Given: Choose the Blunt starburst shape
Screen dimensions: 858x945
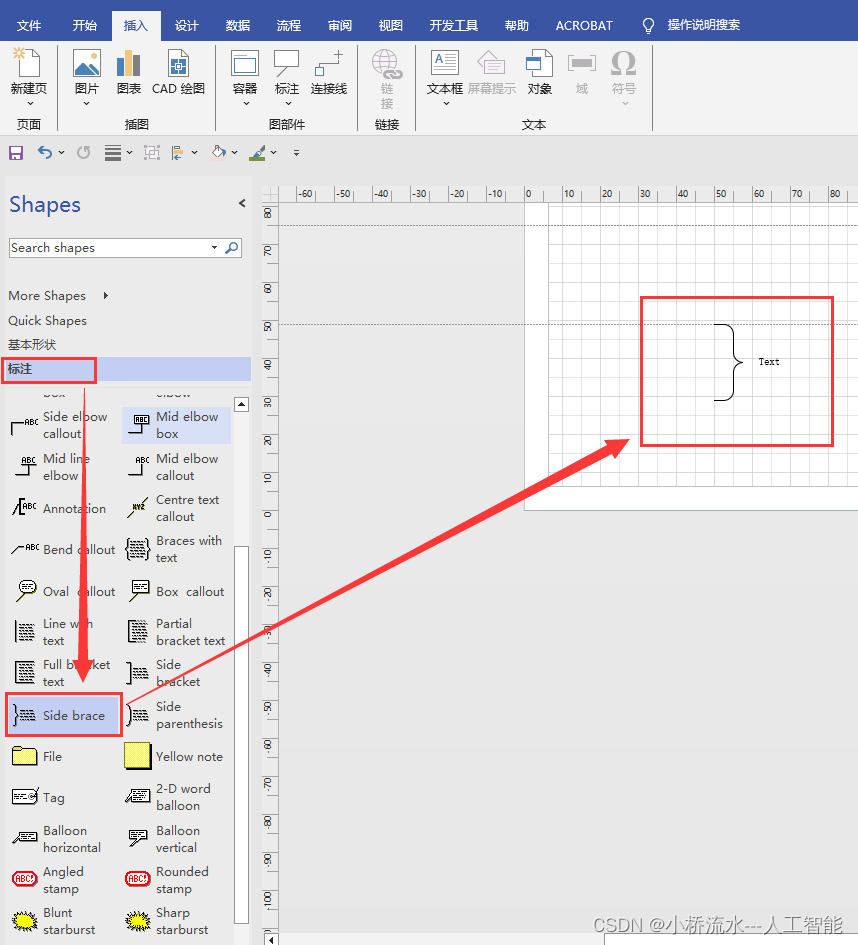Looking at the screenshot, I should tap(54, 920).
